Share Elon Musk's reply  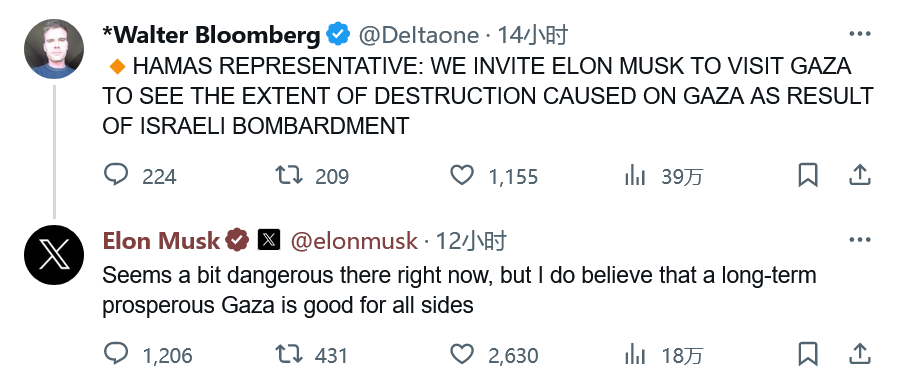click(859, 354)
